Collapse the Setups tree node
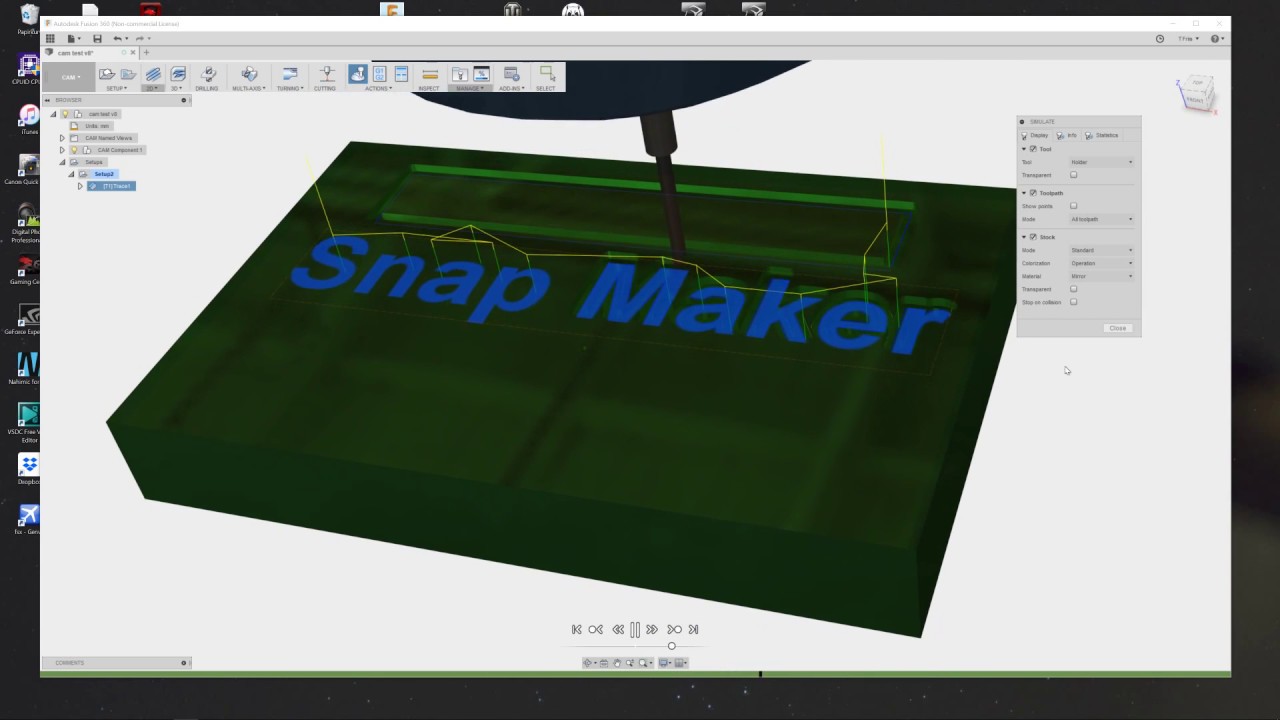This screenshot has height=720, width=1280. [62, 162]
